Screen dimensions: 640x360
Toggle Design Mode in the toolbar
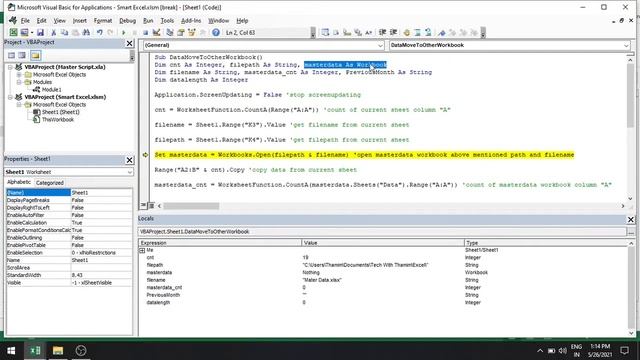[156, 32]
